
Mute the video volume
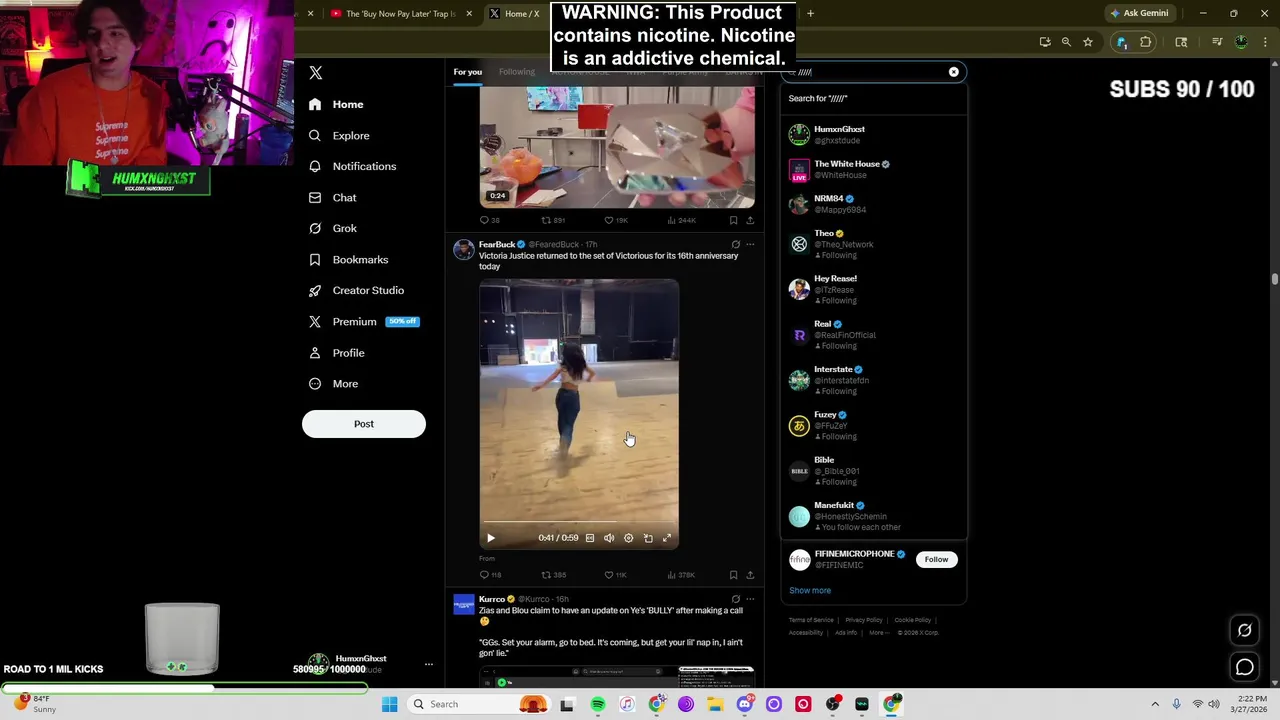[x=609, y=538]
